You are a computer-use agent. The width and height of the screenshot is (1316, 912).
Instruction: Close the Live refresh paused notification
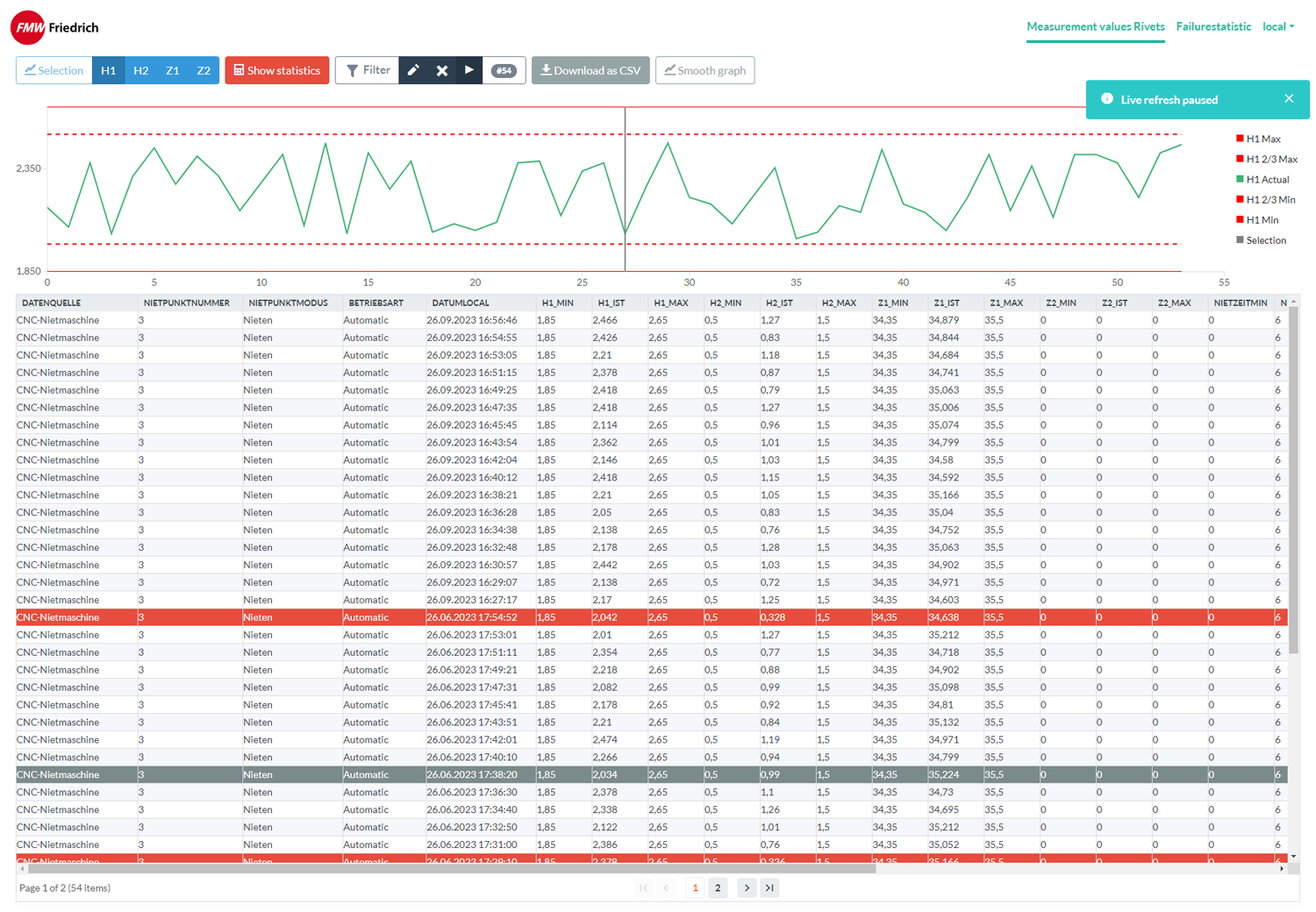pyautogui.click(x=1288, y=99)
